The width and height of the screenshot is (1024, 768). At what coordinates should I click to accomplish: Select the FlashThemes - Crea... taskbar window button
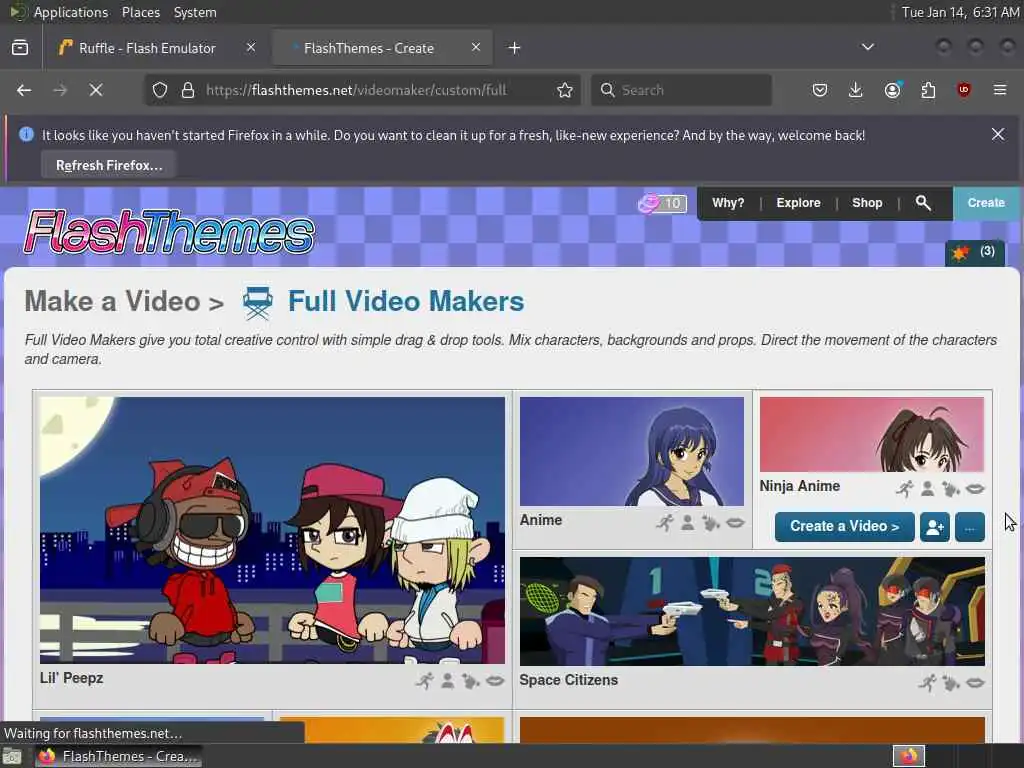[118, 756]
